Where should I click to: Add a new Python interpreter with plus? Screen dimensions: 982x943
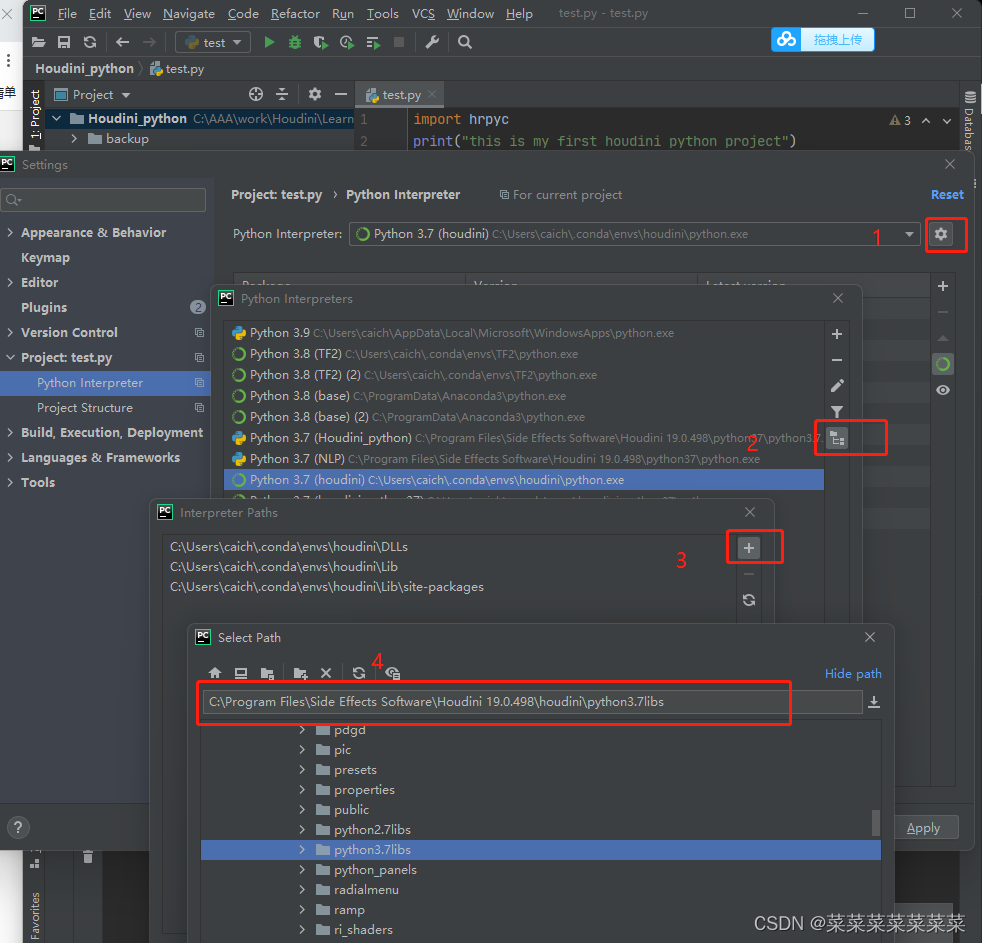[x=837, y=334]
